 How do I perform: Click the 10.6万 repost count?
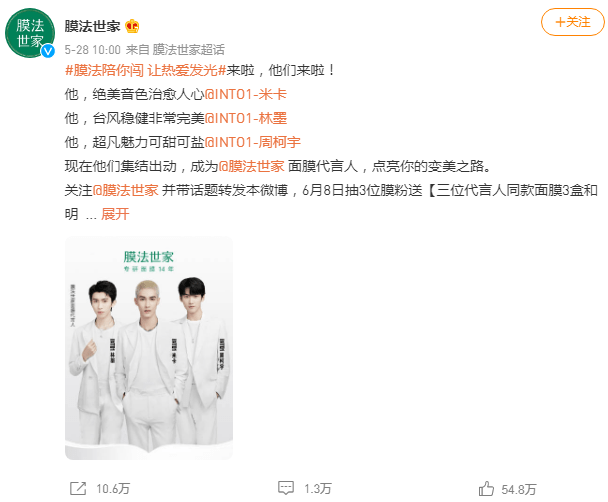tap(113, 488)
